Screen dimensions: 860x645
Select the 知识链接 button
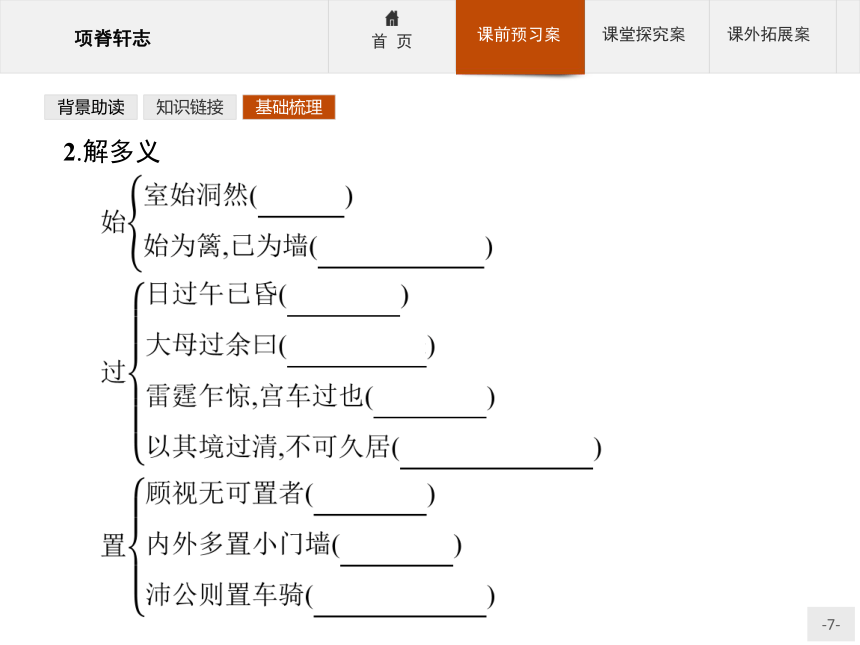190,107
